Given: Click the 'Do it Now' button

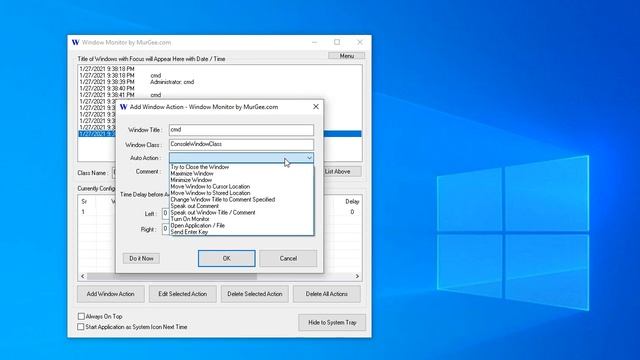Looking at the screenshot, I should [x=141, y=258].
